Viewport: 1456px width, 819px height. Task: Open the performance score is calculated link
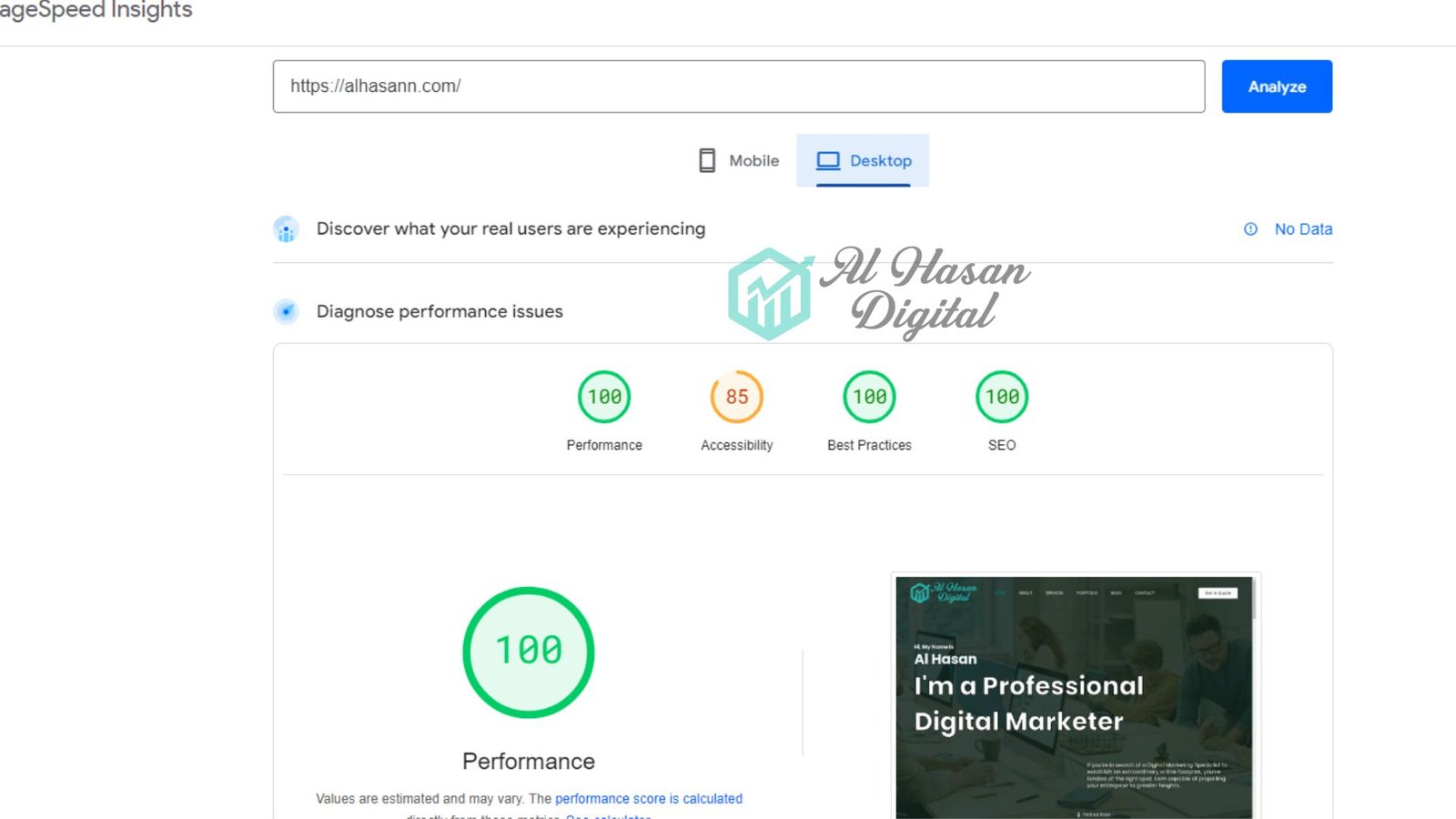coord(649,799)
